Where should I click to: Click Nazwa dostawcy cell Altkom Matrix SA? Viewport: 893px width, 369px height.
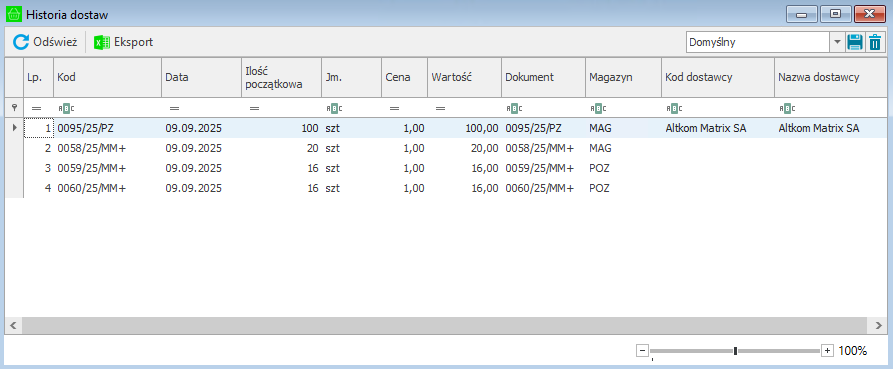830,128
